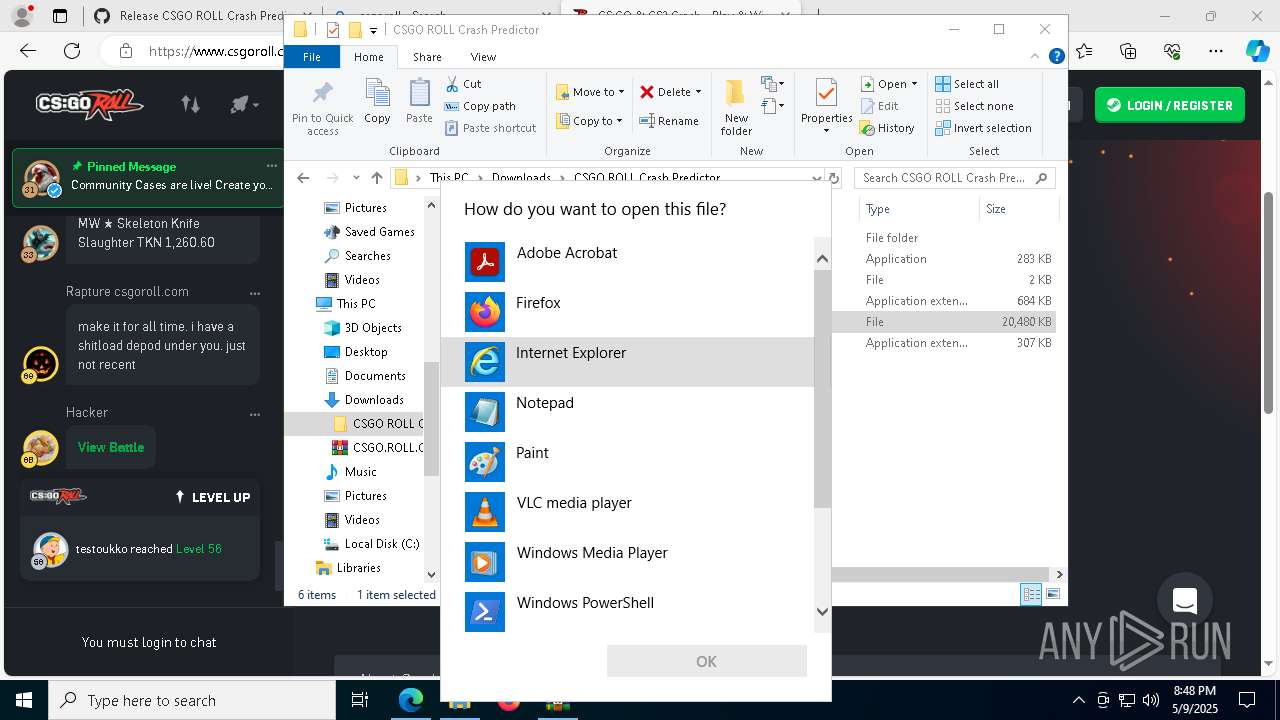Click History in the Open group
This screenshot has width=1280, height=720.
[x=887, y=128]
